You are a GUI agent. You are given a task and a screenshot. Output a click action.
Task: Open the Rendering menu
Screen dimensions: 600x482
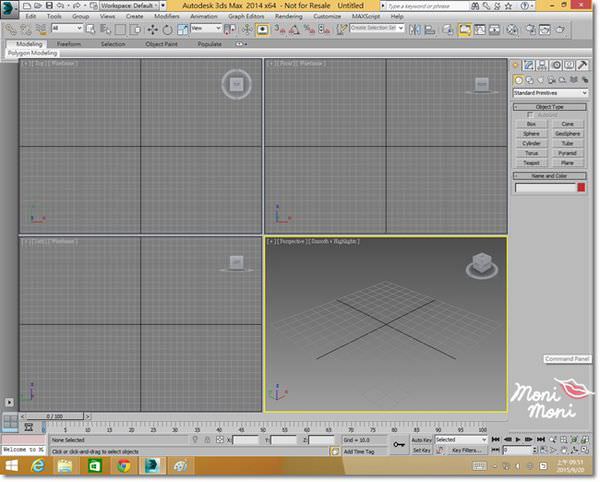[287, 17]
